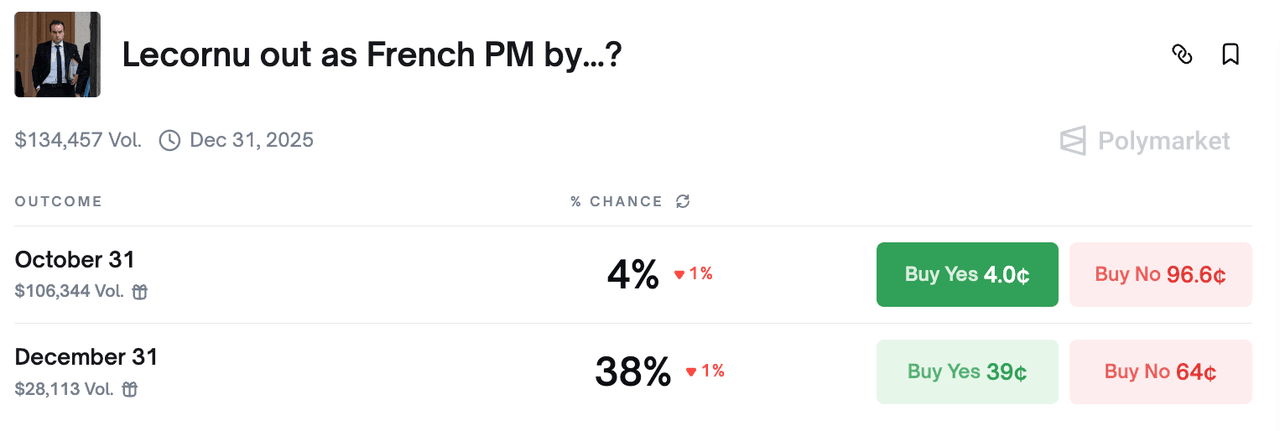
Task: Click the copy link icon
Action: [x=1182, y=54]
